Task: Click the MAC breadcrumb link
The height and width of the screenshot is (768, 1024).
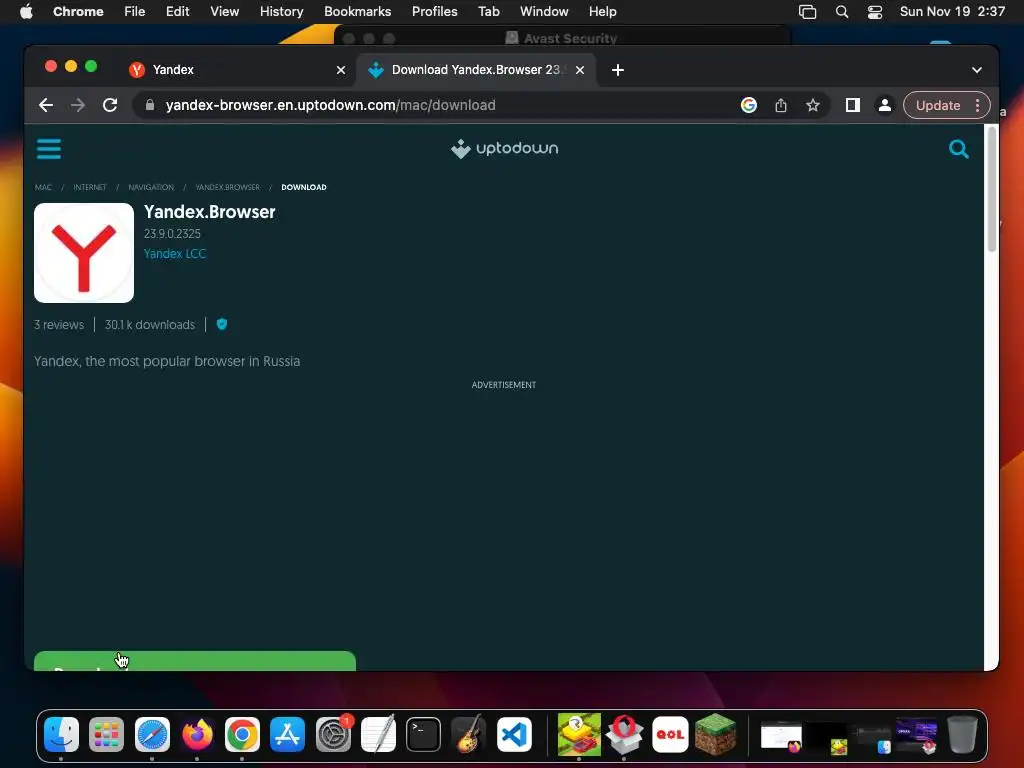Action: pos(43,187)
